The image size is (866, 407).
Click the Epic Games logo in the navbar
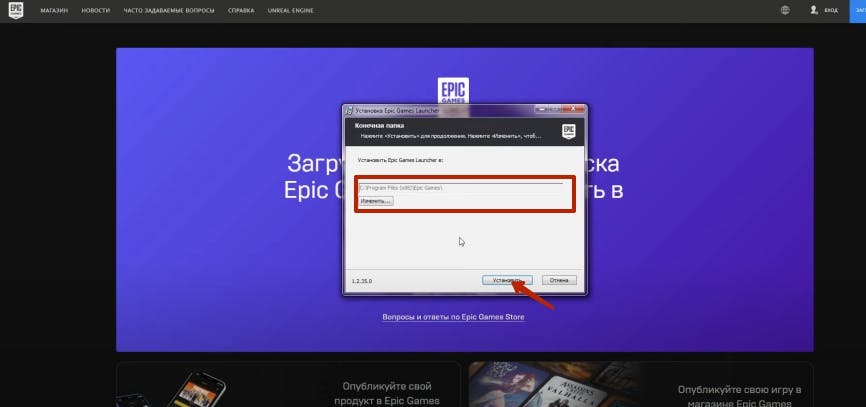click(x=16, y=10)
